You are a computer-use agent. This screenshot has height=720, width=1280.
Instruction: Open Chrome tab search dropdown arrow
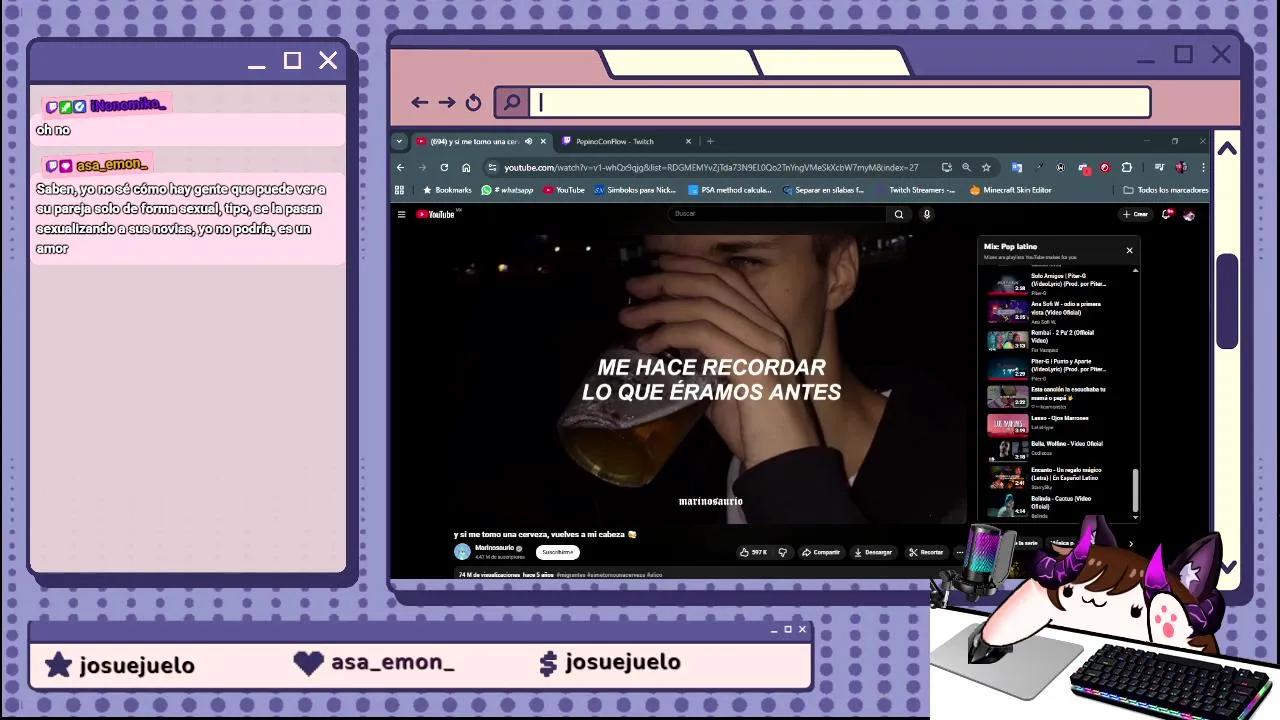pos(399,141)
